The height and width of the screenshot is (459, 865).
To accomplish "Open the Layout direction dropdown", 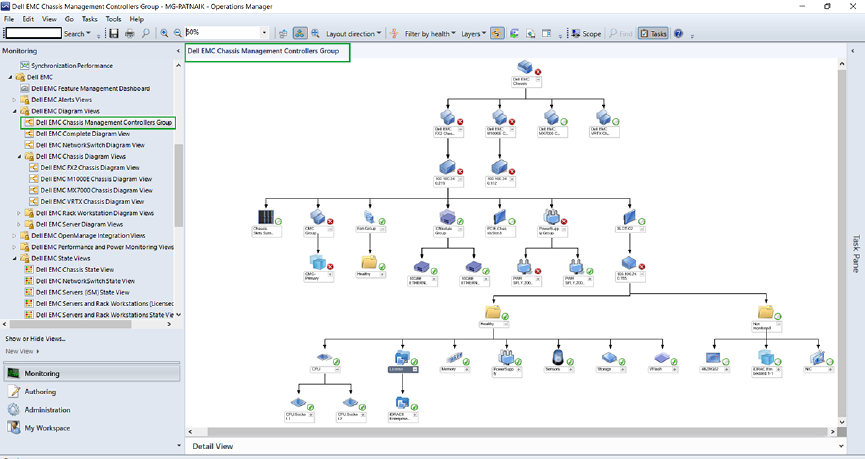I will [x=353, y=34].
